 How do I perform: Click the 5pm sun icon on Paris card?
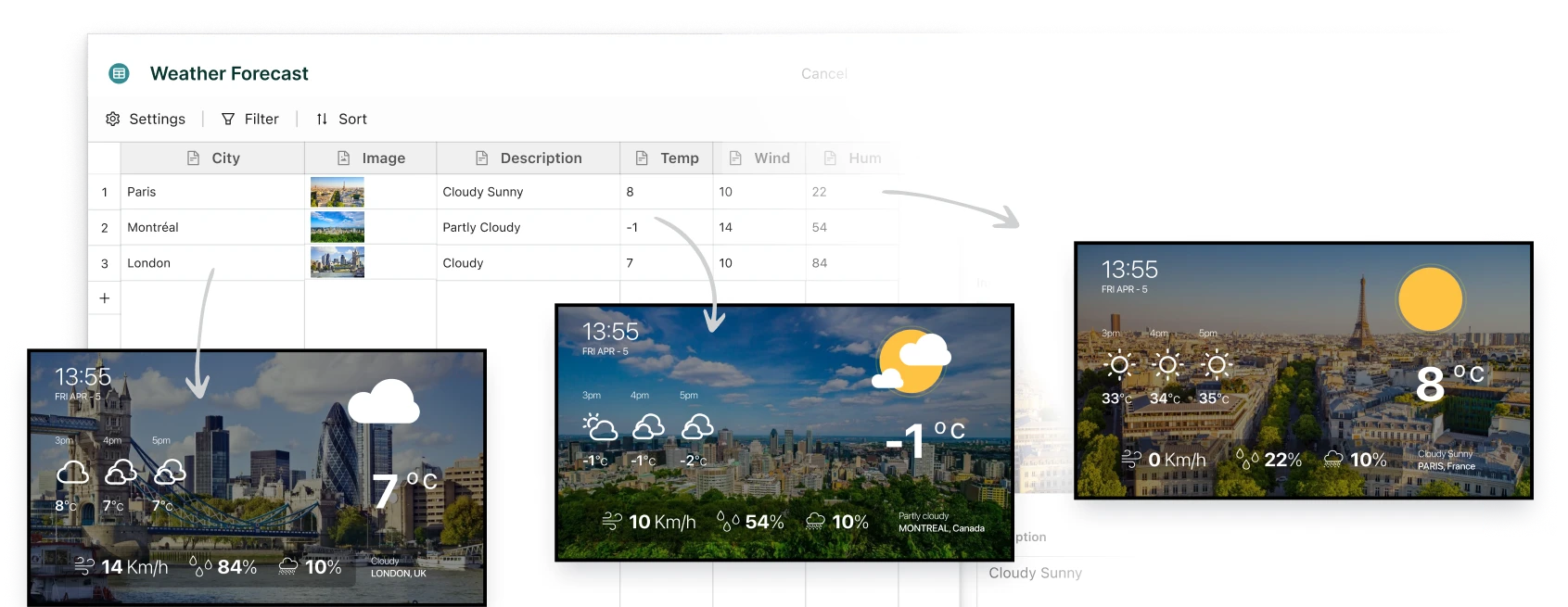click(1217, 365)
